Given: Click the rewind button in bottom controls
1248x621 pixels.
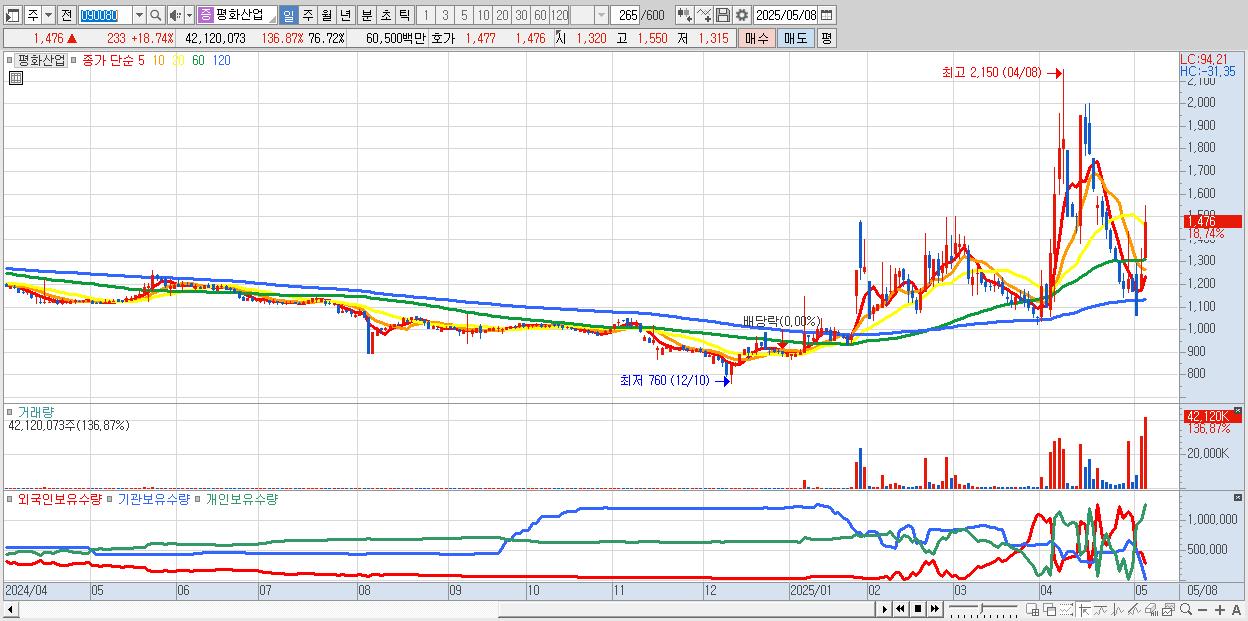Looking at the screenshot, I should (x=900, y=609).
